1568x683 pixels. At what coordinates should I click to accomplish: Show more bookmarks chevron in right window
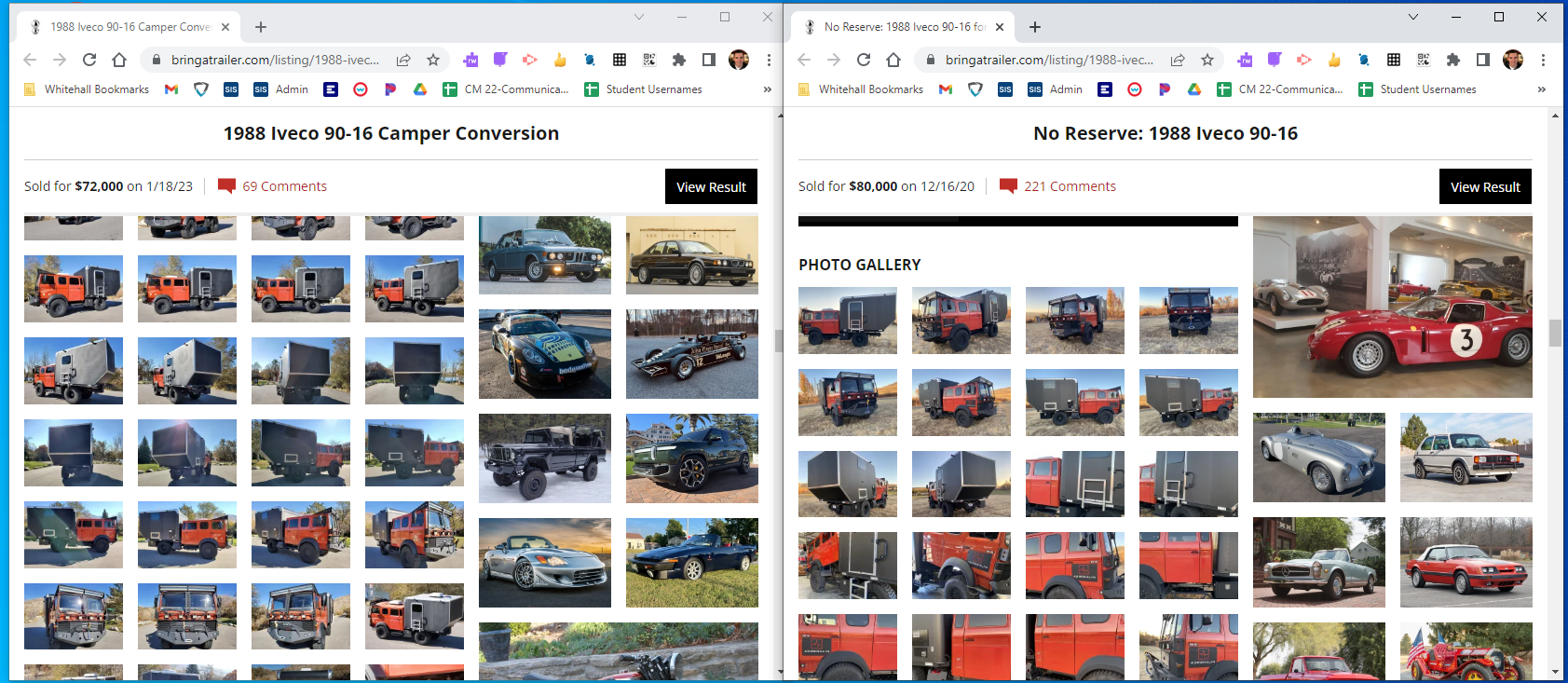coord(1542,89)
